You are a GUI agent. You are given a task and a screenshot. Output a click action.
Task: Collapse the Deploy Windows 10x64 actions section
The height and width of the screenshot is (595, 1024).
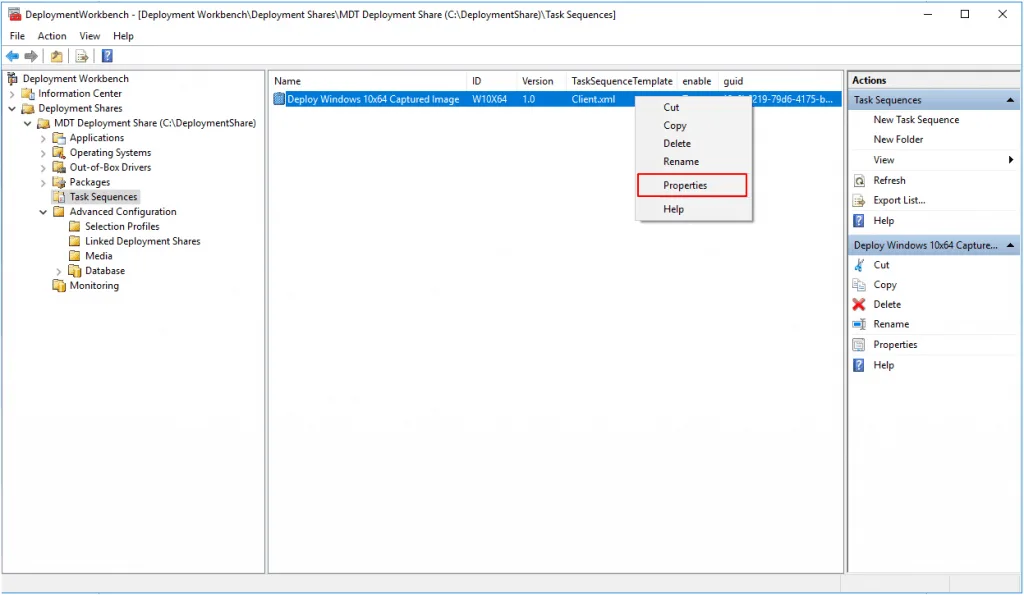pyautogui.click(x=1010, y=246)
